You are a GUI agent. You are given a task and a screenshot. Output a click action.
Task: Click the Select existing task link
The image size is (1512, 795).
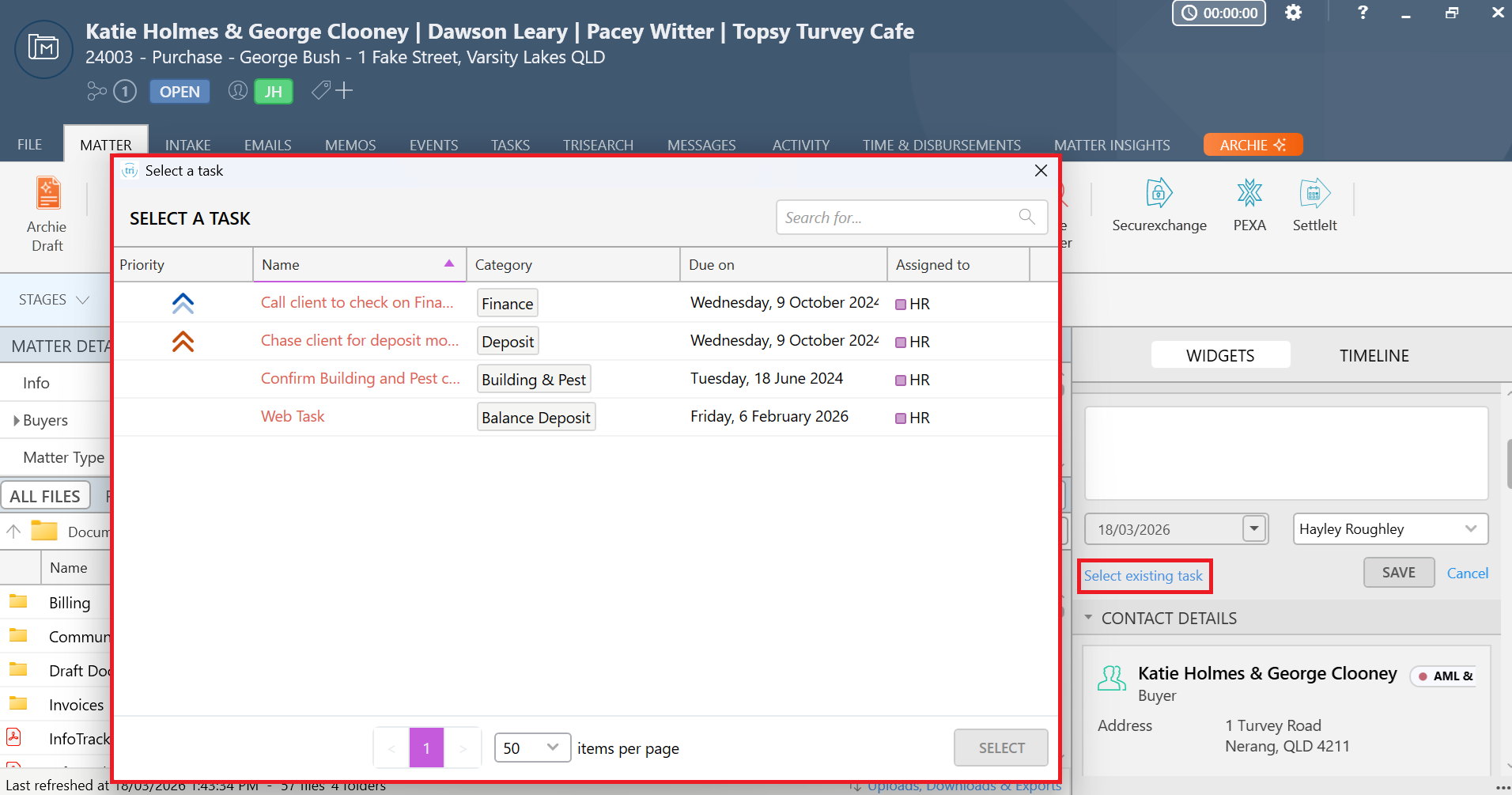pyautogui.click(x=1143, y=576)
